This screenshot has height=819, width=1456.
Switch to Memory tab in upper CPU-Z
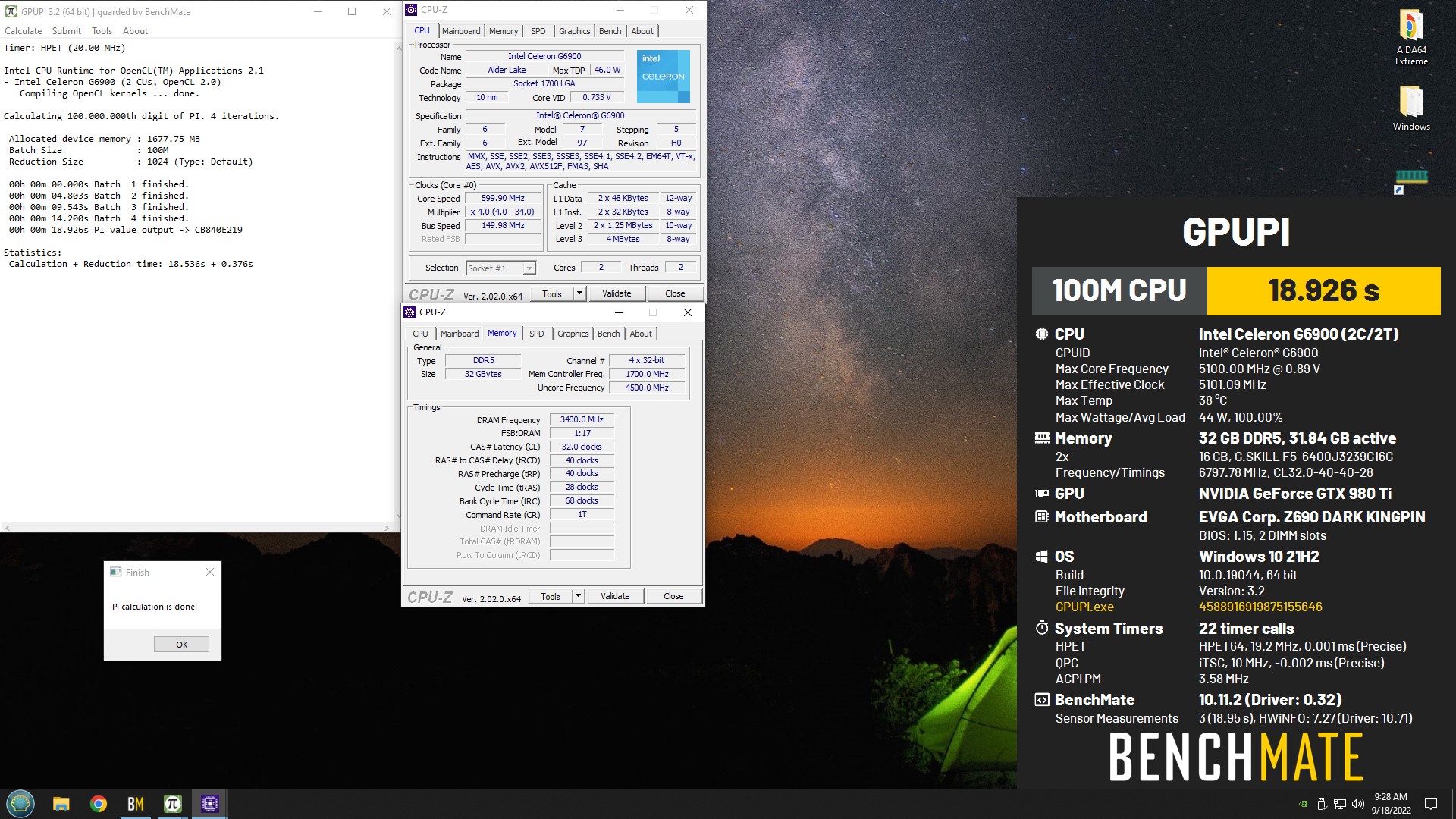click(504, 31)
